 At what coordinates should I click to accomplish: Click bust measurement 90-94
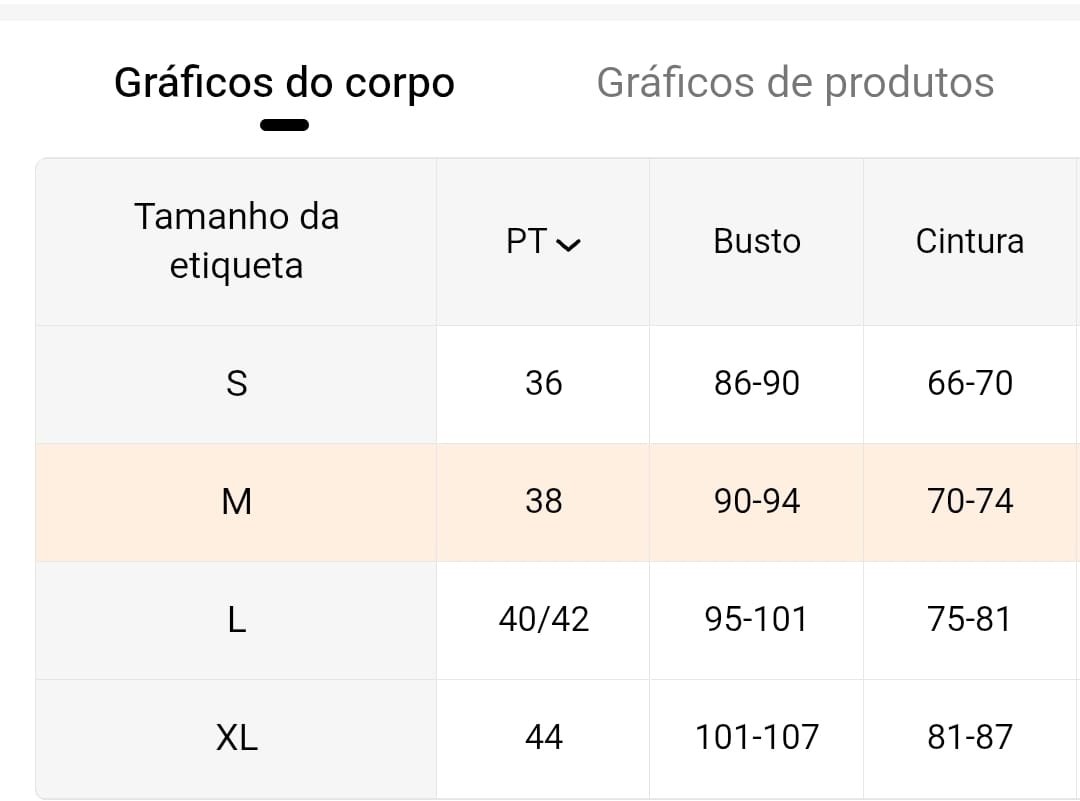click(x=756, y=501)
